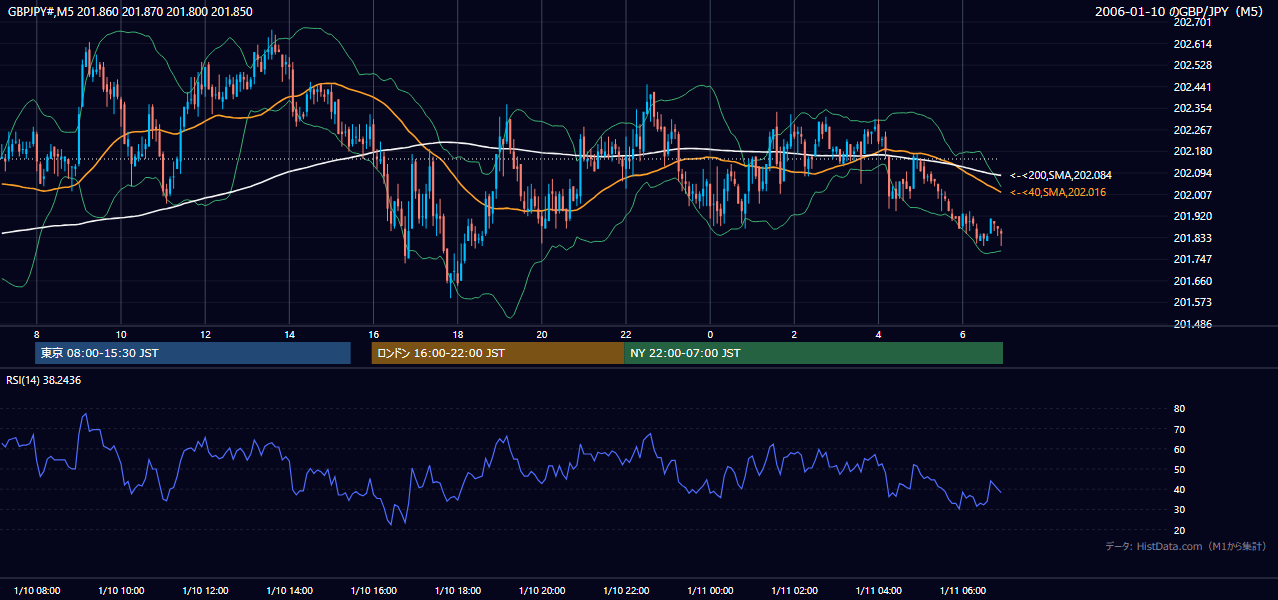The height and width of the screenshot is (600, 1278).
Task: Select the NY 22:00-07:00 JST session bar
Action: click(813, 353)
